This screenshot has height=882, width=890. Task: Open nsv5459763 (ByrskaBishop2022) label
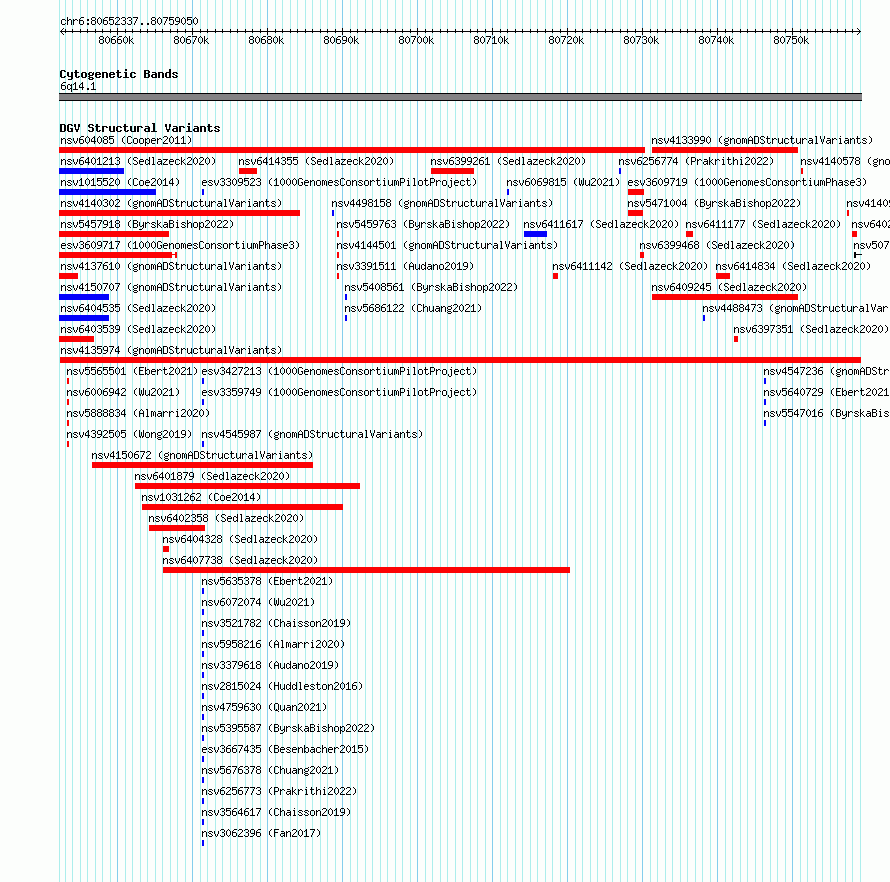tap(423, 224)
